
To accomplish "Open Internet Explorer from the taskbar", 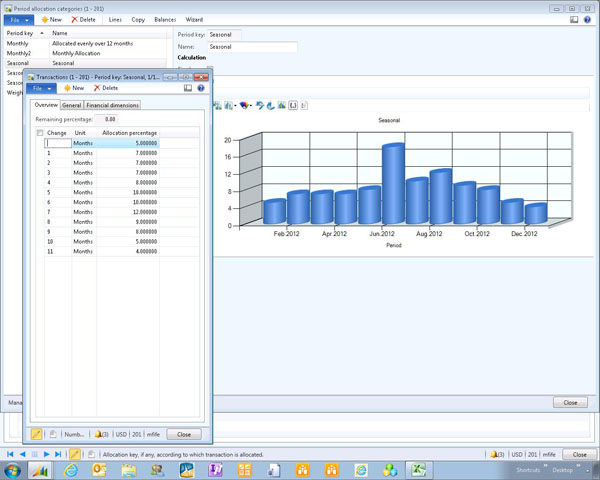I will coord(72,469).
